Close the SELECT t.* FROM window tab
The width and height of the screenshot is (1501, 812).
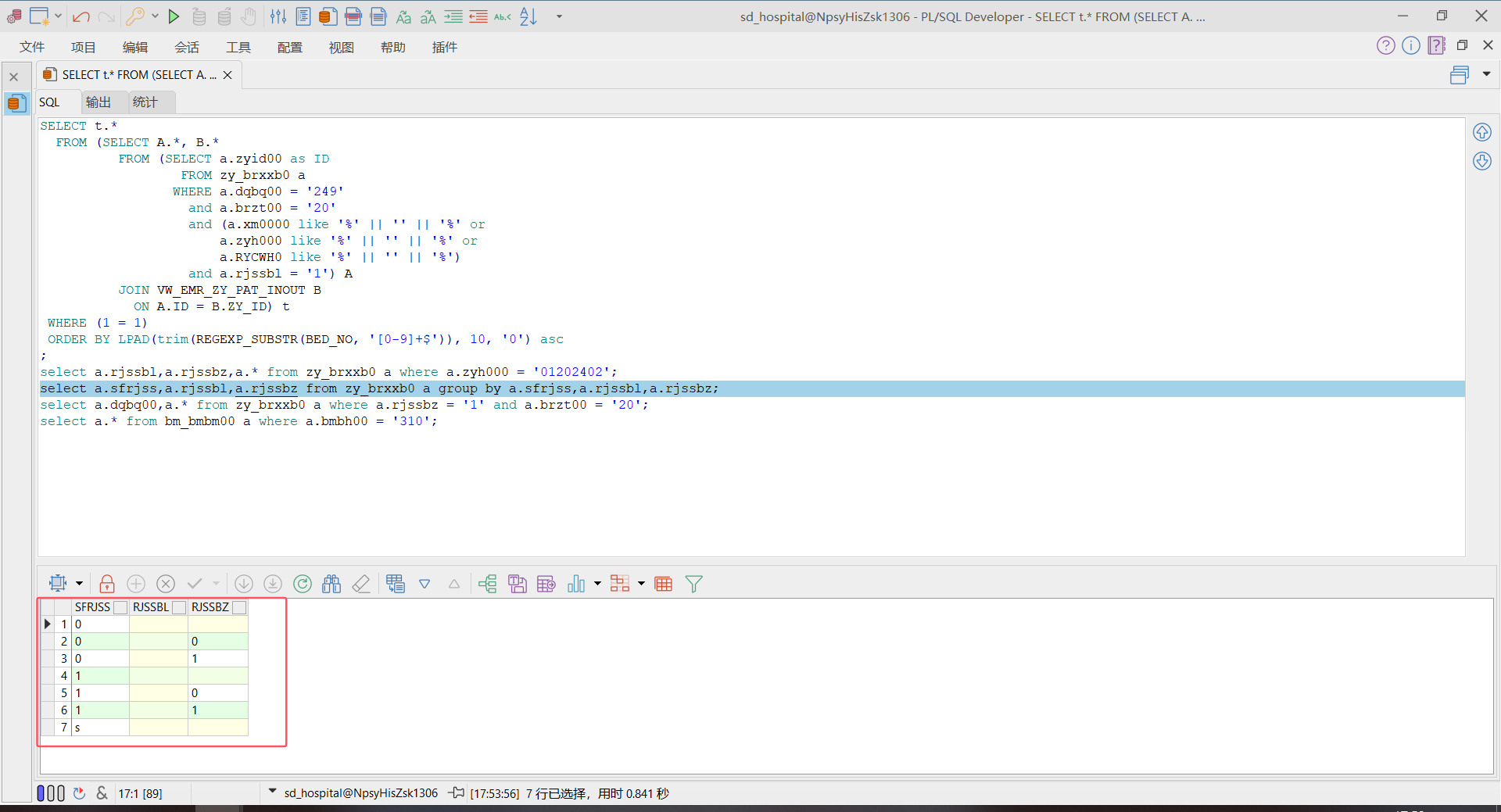tap(227, 75)
